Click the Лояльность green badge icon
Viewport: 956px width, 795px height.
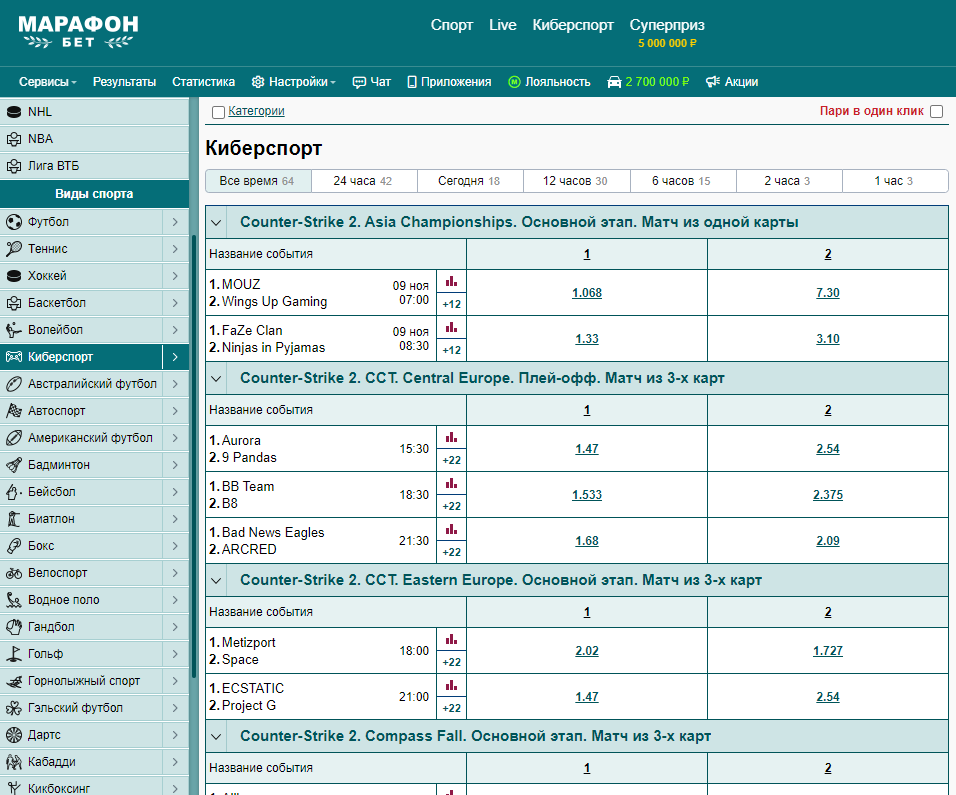[x=514, y=82]
